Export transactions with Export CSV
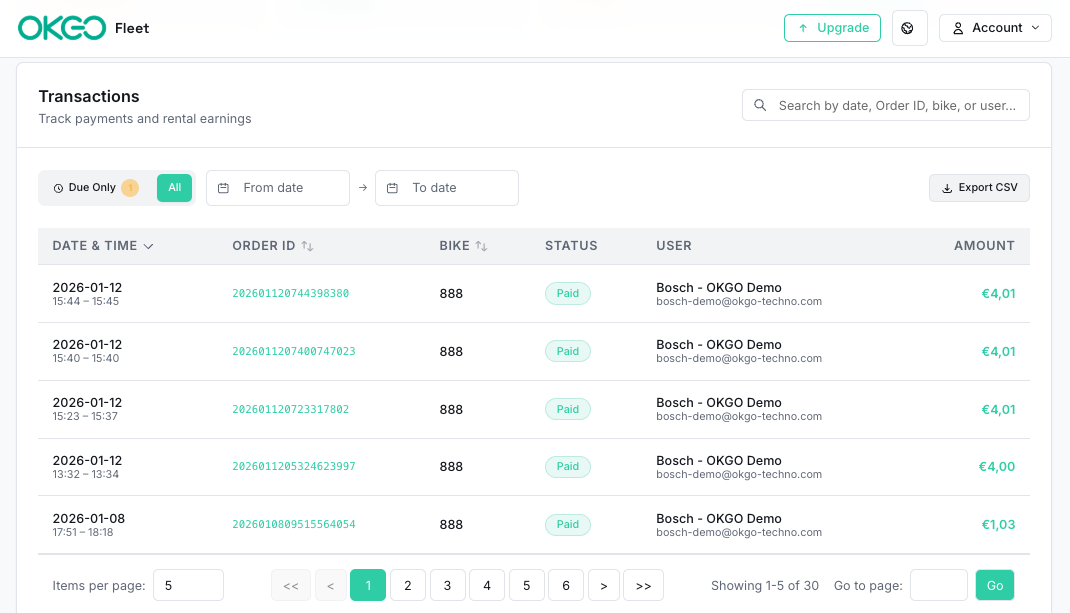The height and width of the screenshot is (613, 1070). [x=979, y=188]
